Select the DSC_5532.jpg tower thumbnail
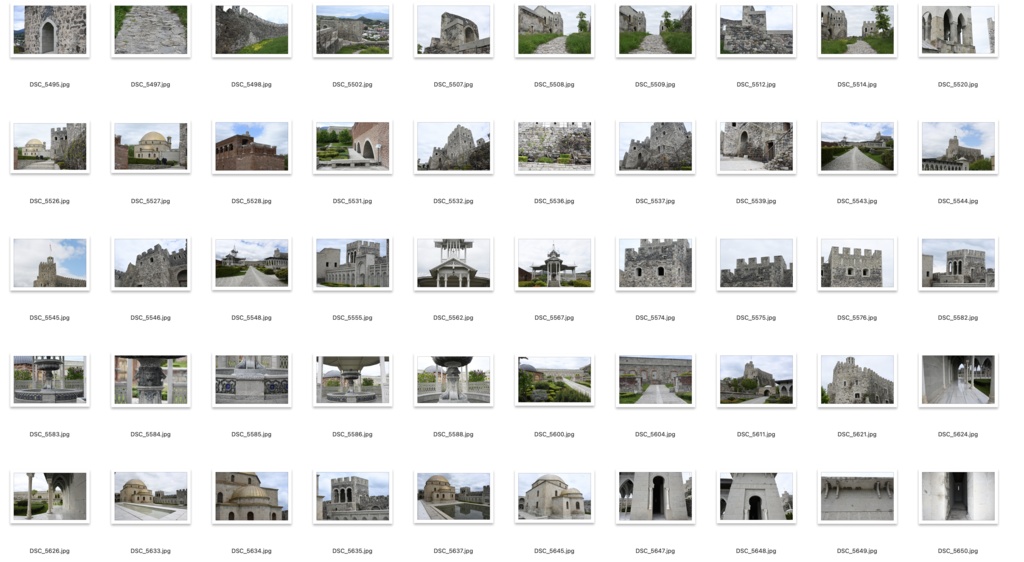 [x=453, y=147]
